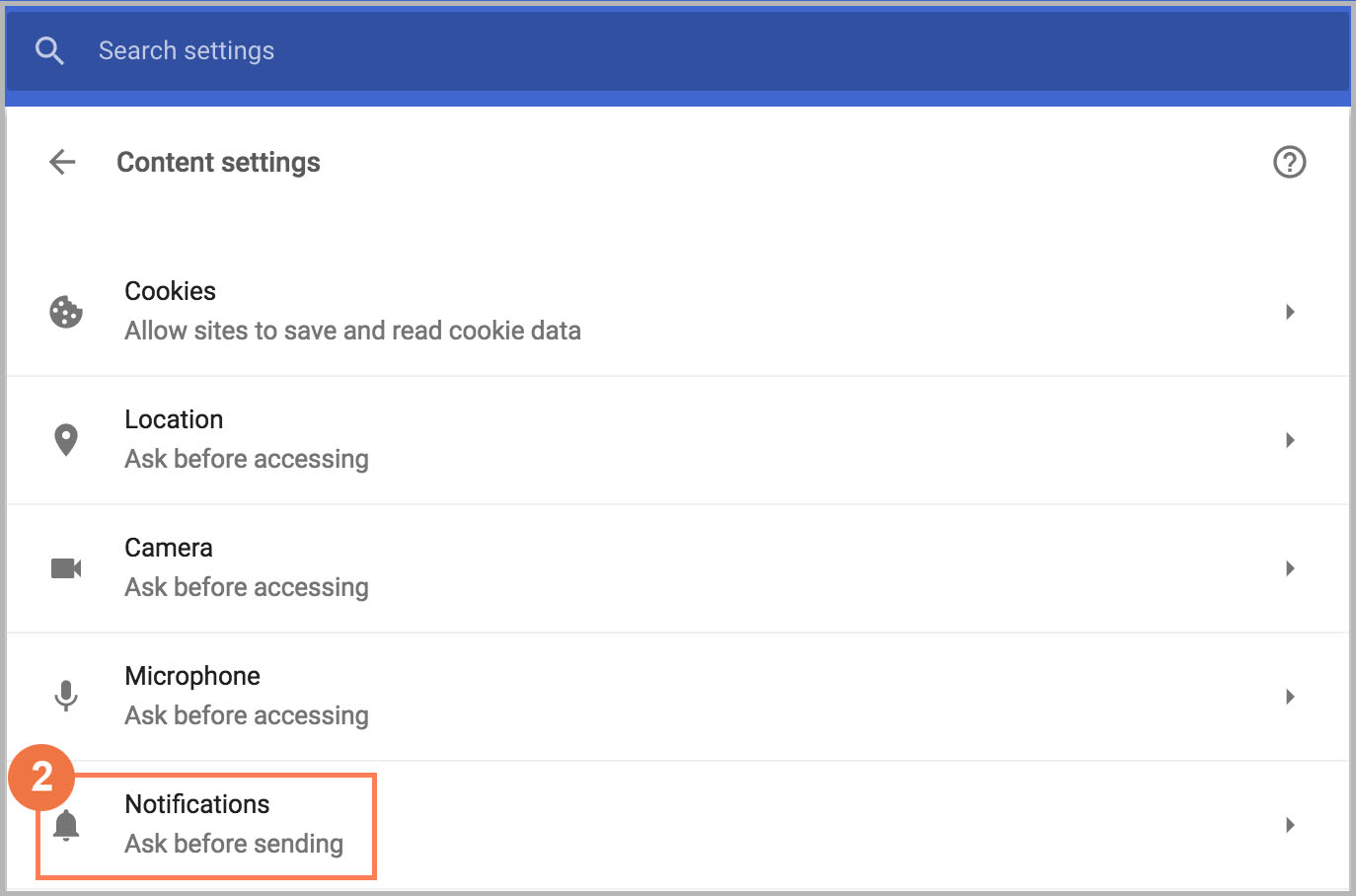This screenshot has width=1356, height=896.
Task: Click the Camera video icon
Action: (x=66, y=568)
